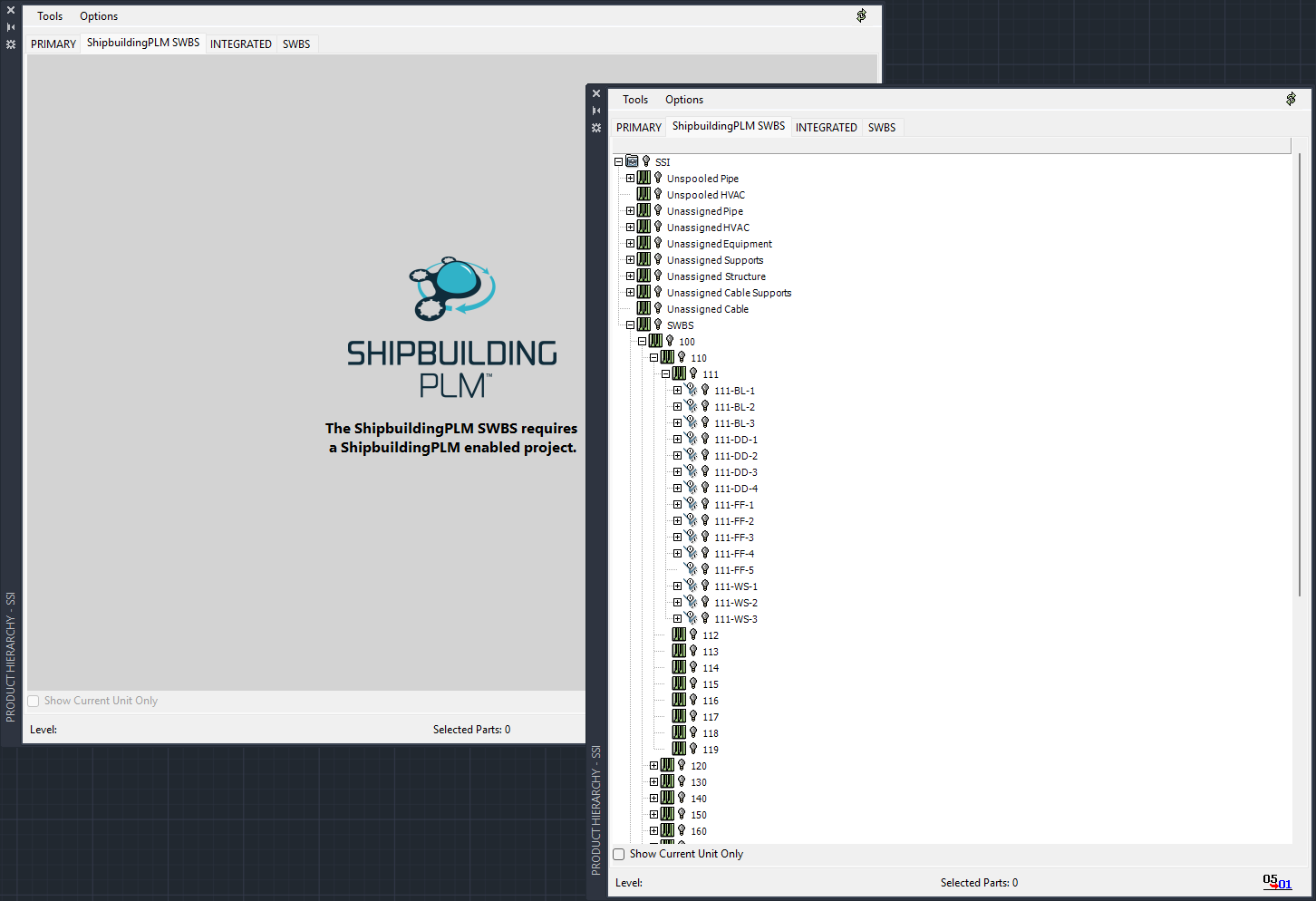Open the Tools menu in the right palette

pos(634,100)
